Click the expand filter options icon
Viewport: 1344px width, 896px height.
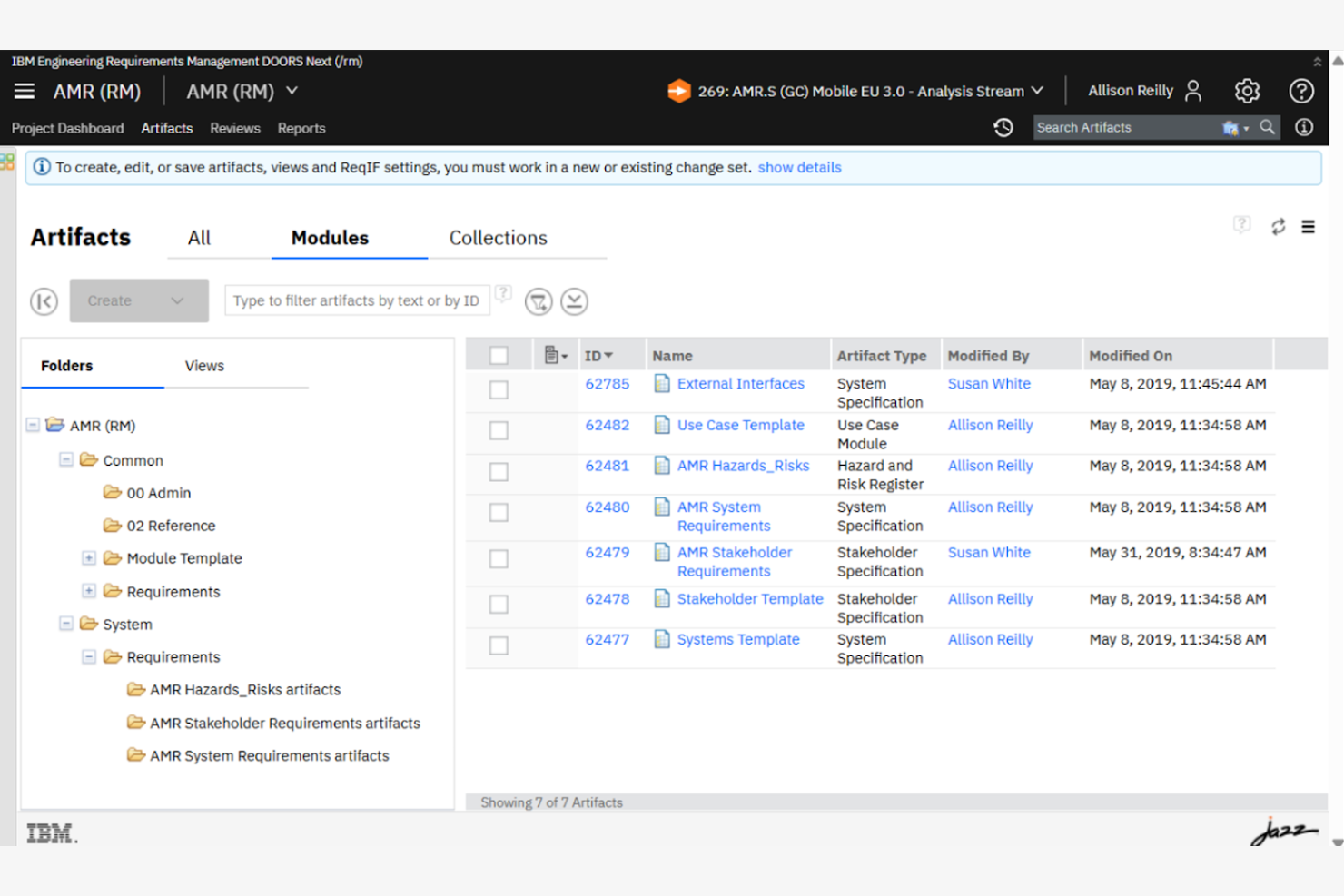click(x=574, y=301)
